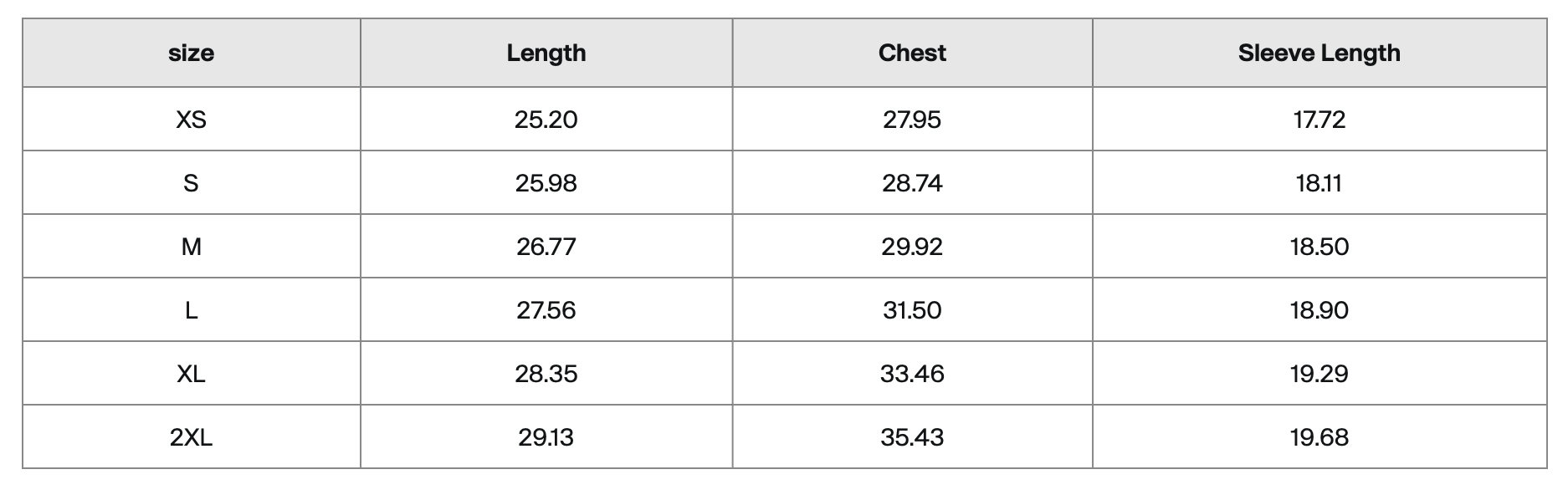1568x495 pixels.
Task: Select the M size cell
Action: [x=192, y=246]
